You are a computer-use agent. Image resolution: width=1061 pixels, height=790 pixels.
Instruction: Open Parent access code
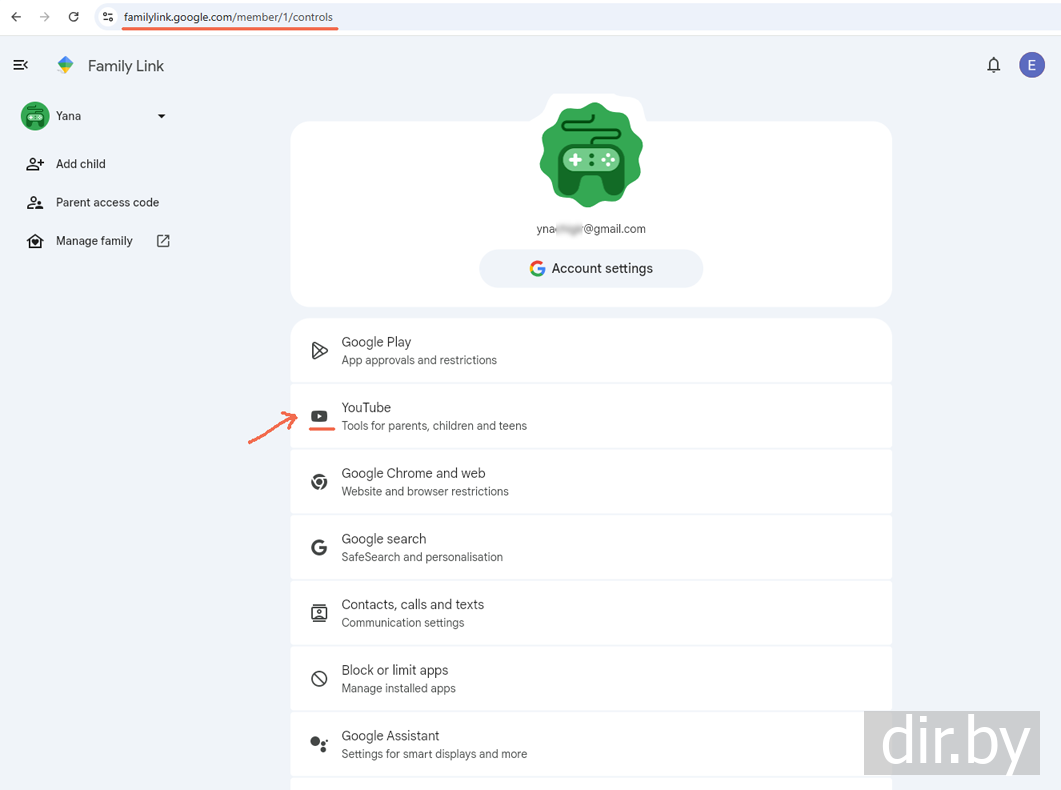coord(107,202)
